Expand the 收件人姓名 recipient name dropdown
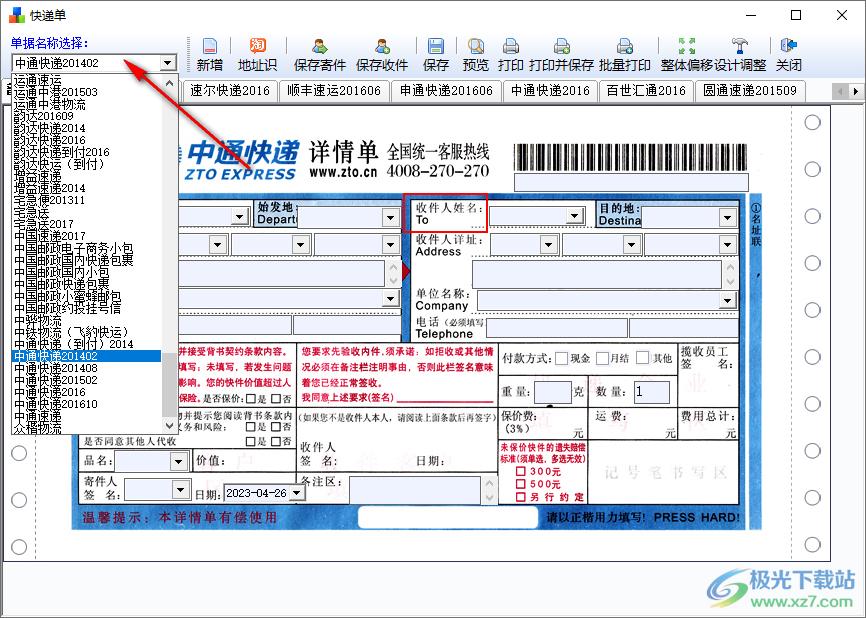The height and width of the screenshot is (618, 866). tap(574, 216)
